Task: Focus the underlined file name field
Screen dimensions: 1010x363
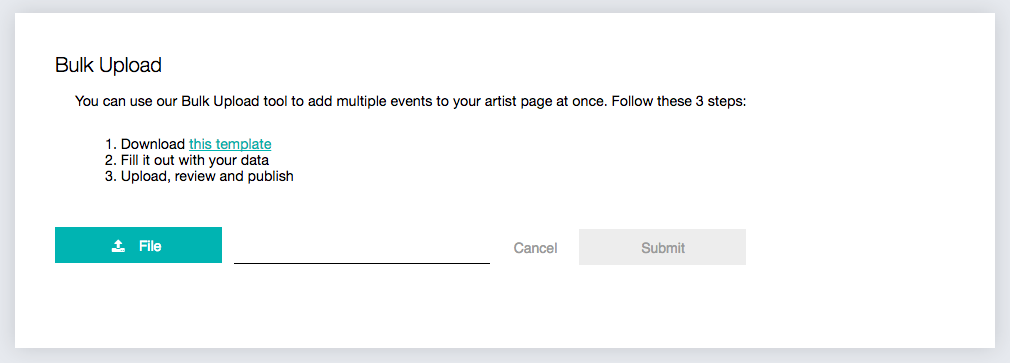Action: [362, 248]
